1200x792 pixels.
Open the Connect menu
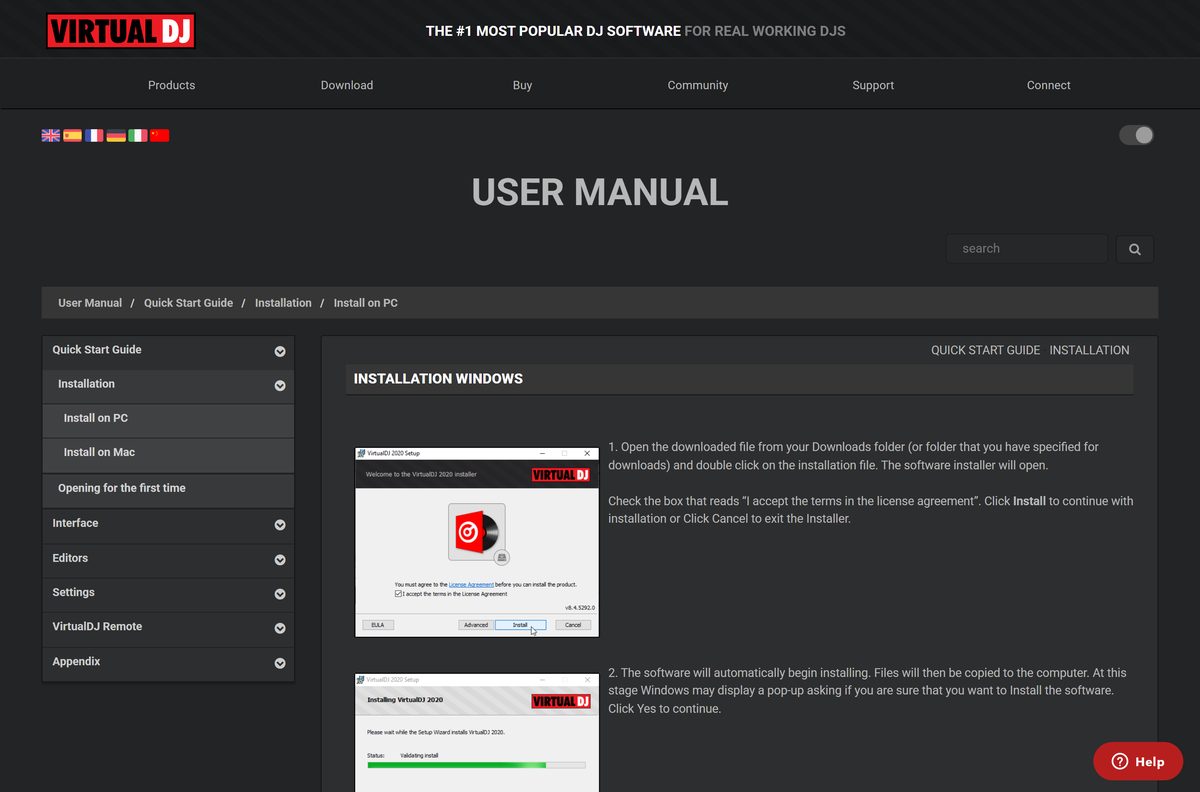click(x=1048, y=85)
